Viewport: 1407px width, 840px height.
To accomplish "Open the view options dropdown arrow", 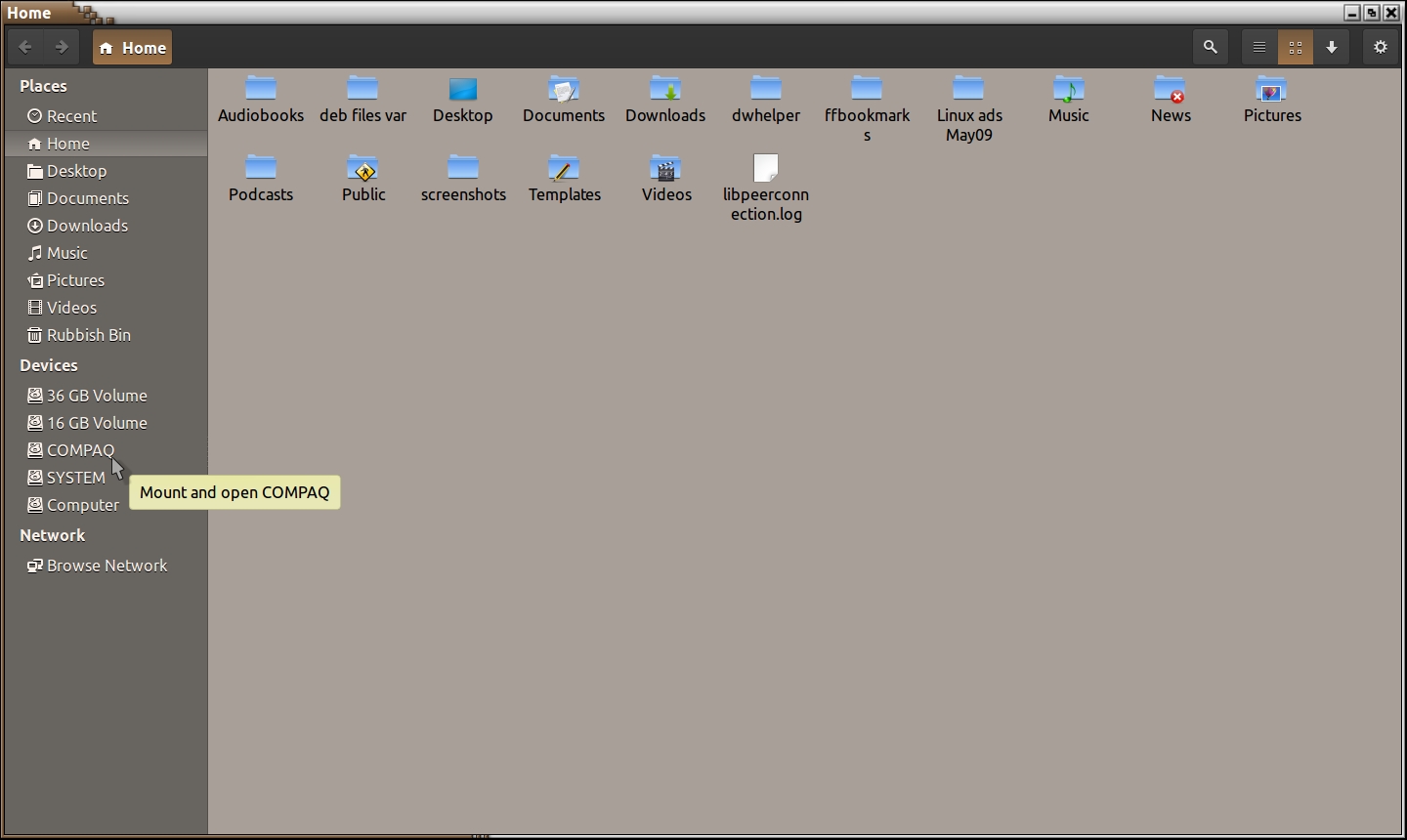I will tap(1332, 47).
